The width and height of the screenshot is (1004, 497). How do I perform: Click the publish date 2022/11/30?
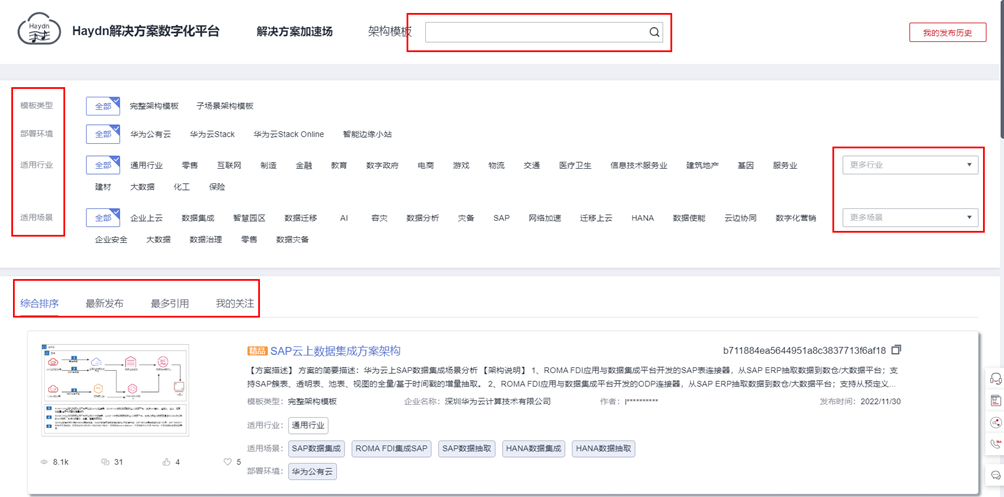pyautogui.click(x=879, y=402)
